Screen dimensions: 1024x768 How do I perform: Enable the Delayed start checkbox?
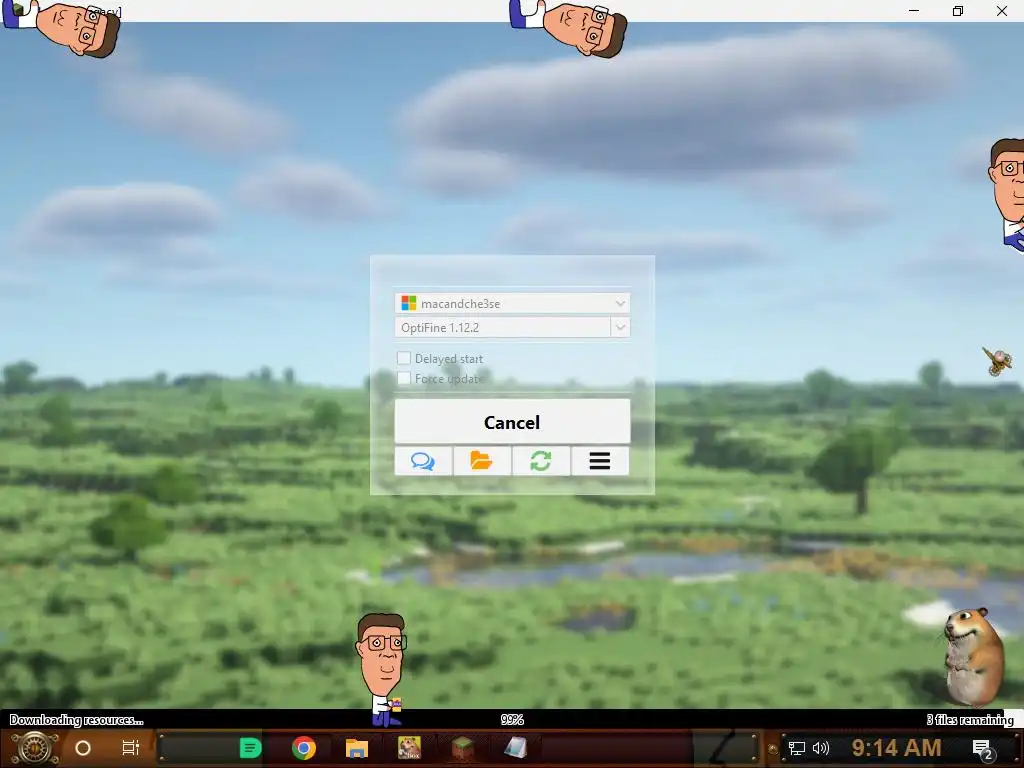point(404,358)
